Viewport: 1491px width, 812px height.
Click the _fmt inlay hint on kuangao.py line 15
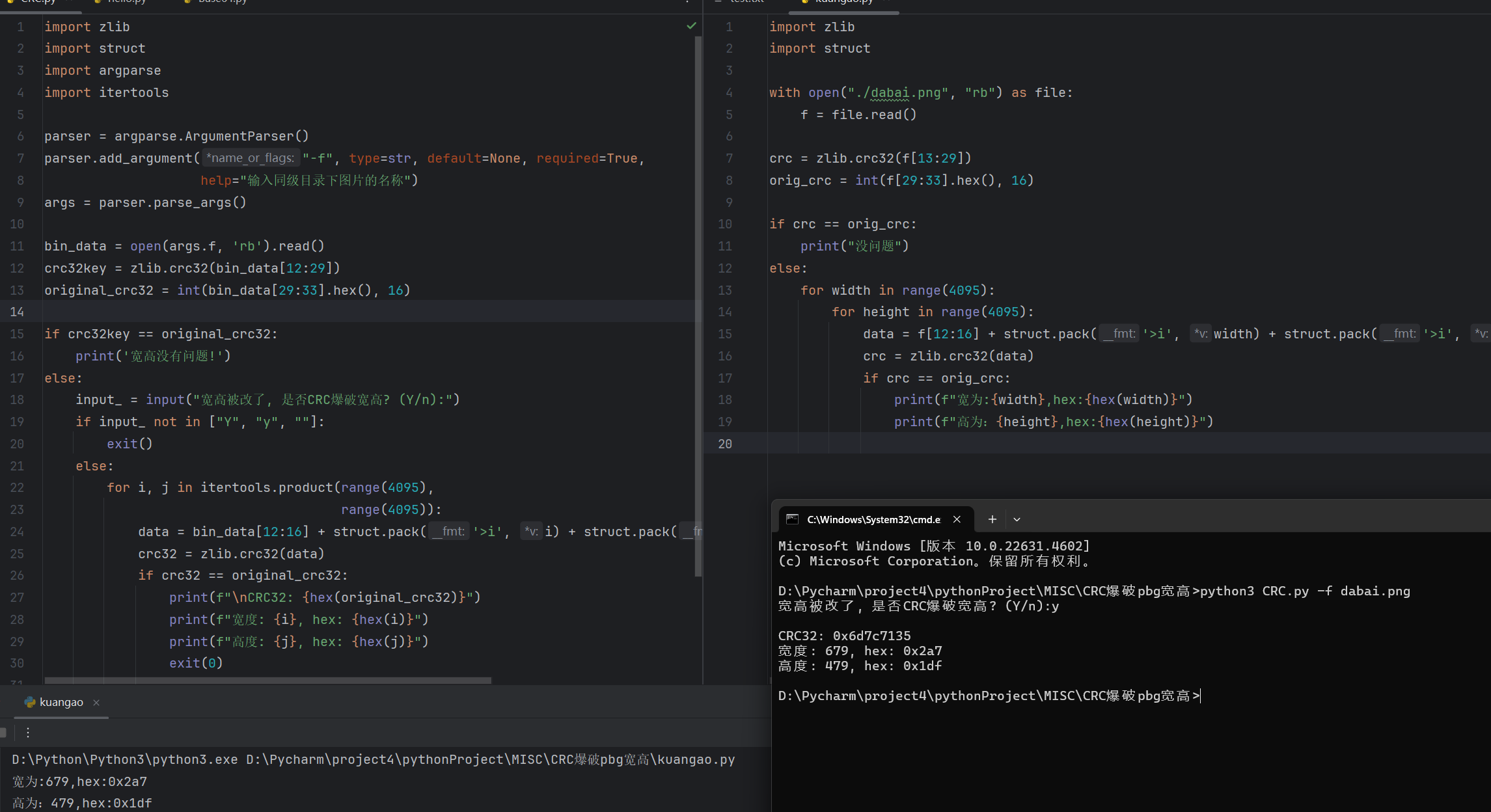[x=1119, y=334]
